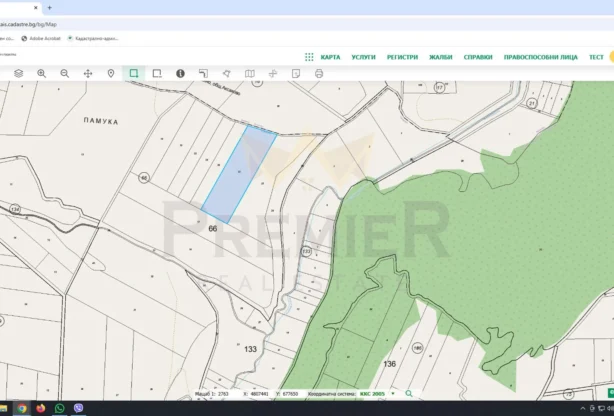Viewport: 614px width, 416px height.
Task: Click the zoom out magnifier tool
Action: (x=65, y=73)
